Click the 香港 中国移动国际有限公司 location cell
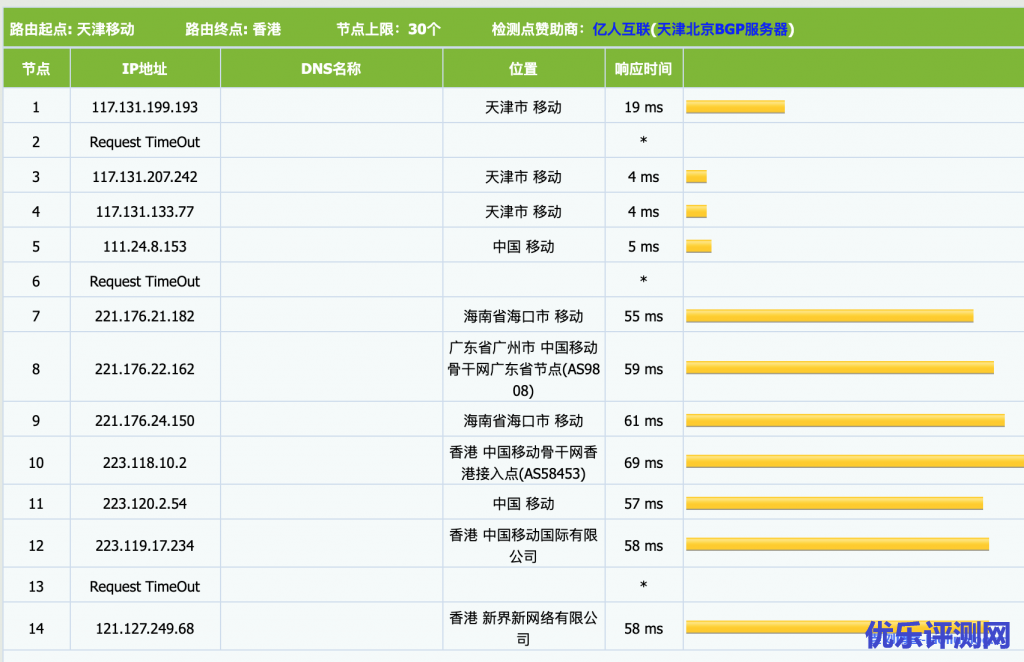1024x662 pixels. point(523,545)
